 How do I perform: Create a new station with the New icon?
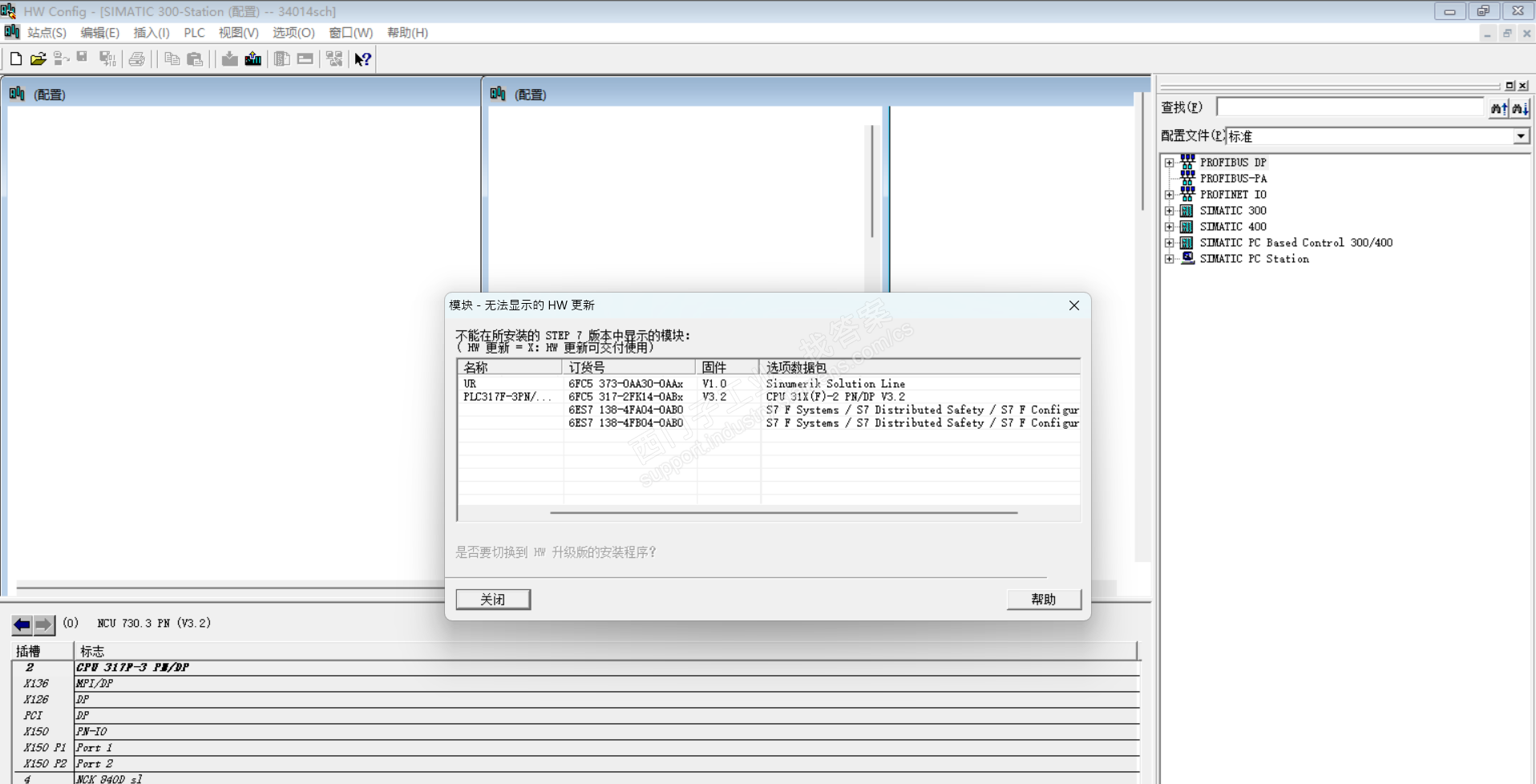coord(16,59)
